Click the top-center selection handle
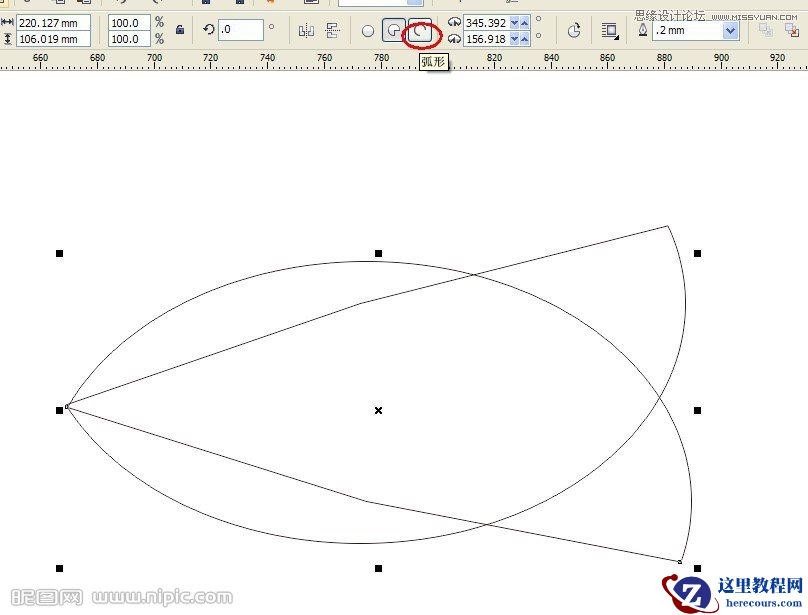 379,253
